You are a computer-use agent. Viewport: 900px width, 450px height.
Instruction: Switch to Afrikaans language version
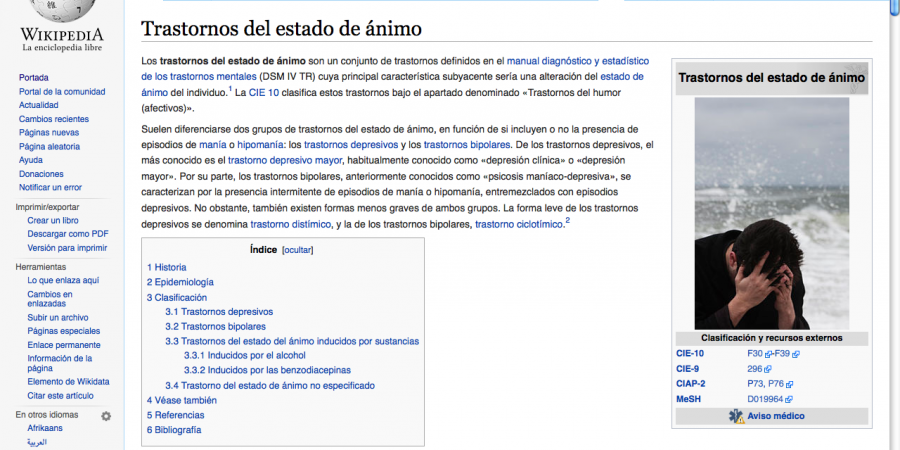click(45, 428)
